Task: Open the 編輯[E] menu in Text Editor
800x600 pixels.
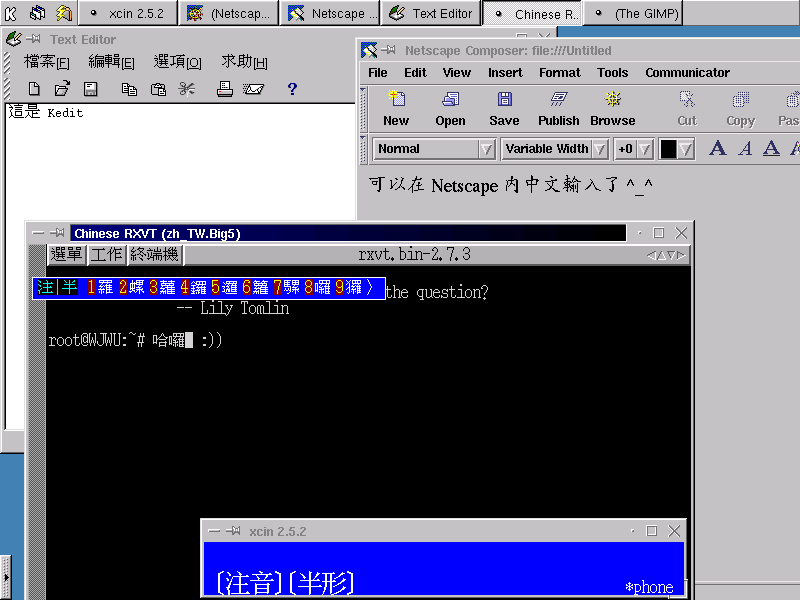Action: (x=111, y=62)
